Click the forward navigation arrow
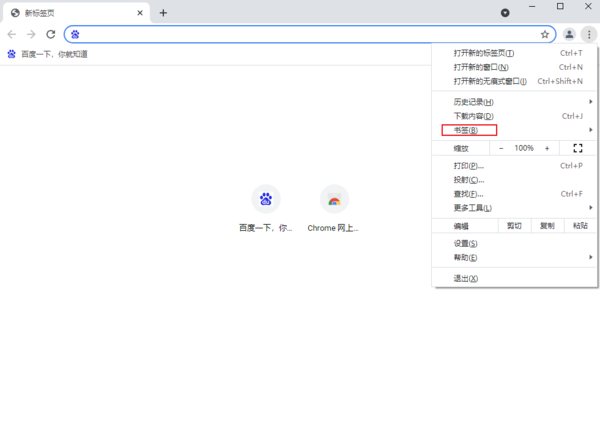 [x=31, y=34]
